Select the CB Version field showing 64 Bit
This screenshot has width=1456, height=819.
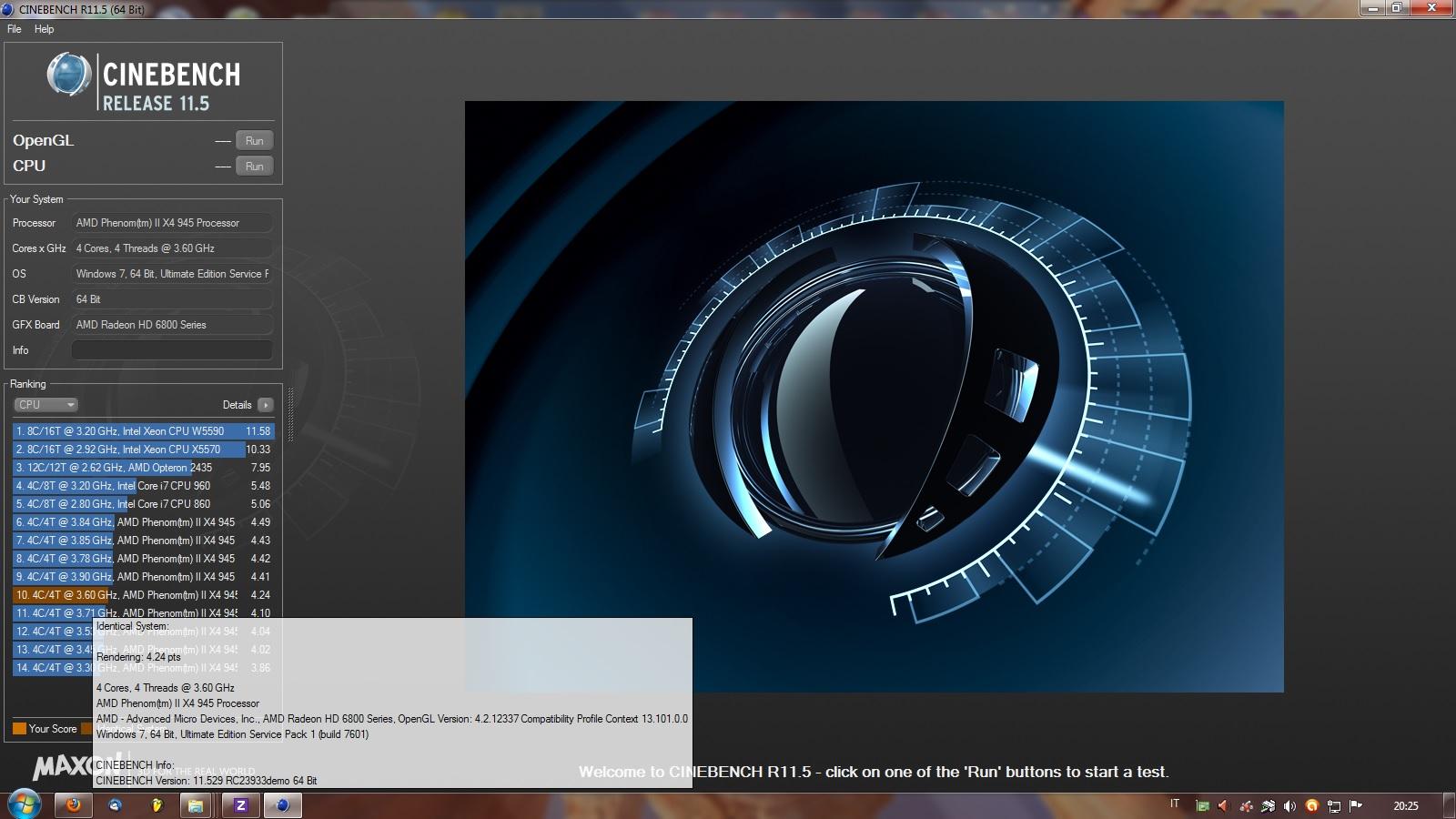(172, 299)
